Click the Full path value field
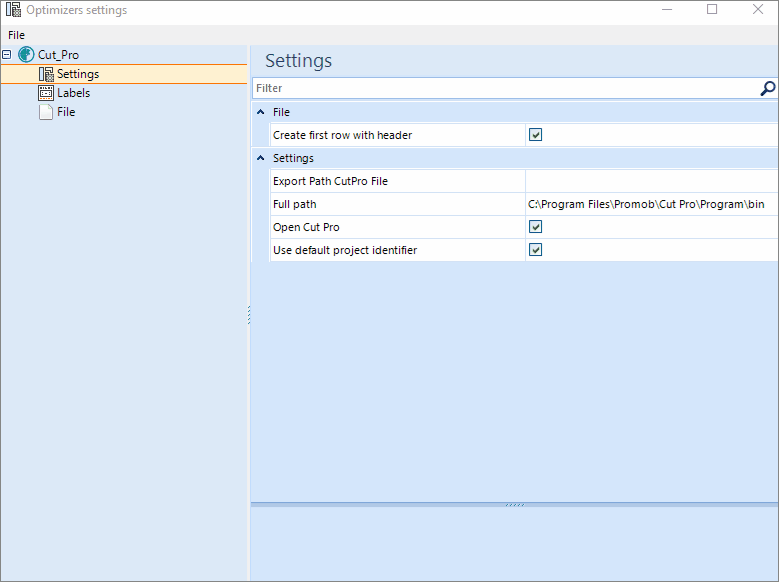Viewport: 779px width, 582px height. point(651,204)
